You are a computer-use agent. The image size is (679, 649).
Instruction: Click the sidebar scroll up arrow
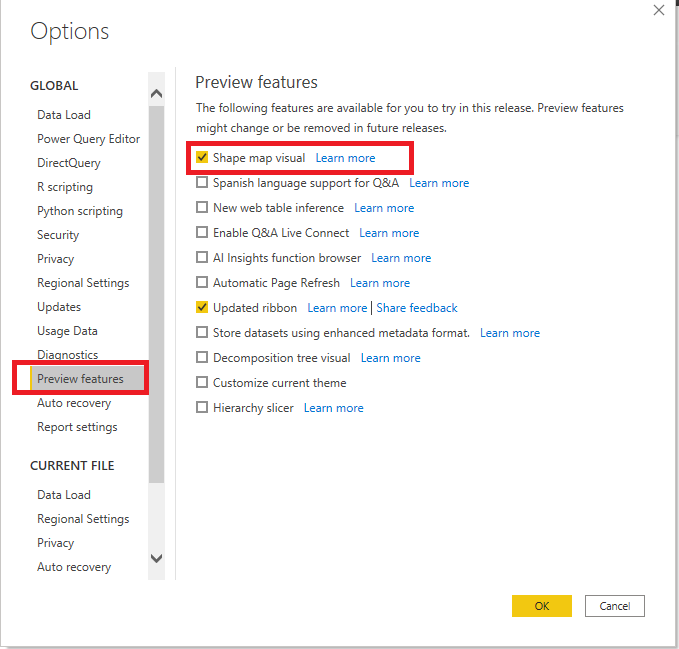pos(156,93)
